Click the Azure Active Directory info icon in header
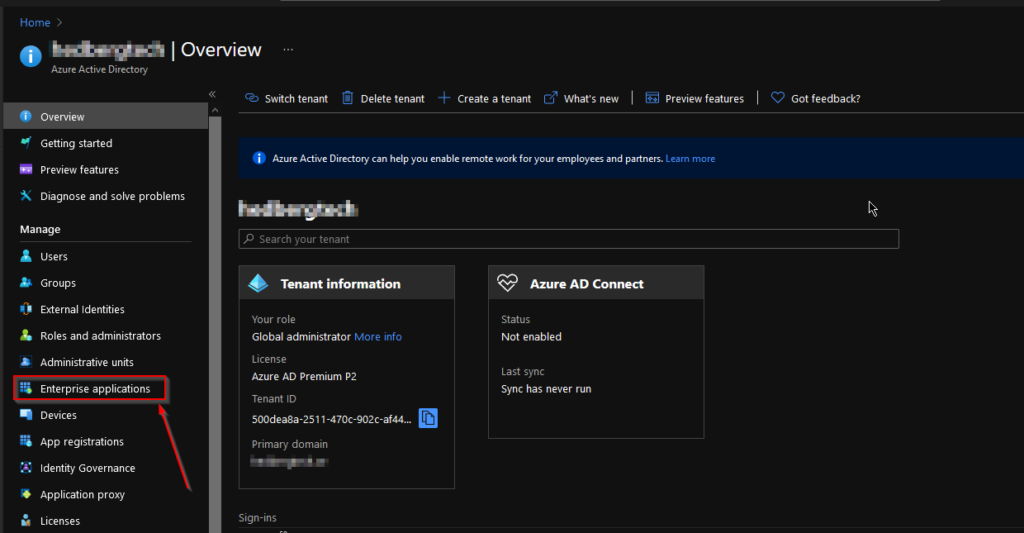Screen dimensions: 1024x533 30,56
